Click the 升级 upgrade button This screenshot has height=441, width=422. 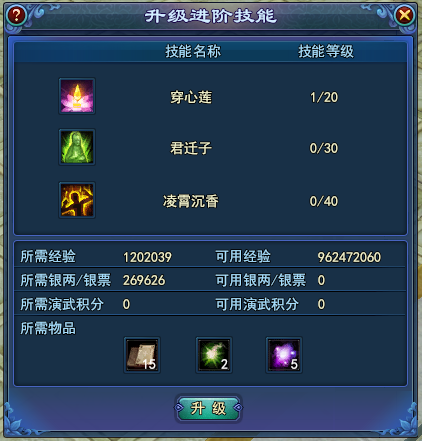(x=208, y=408)
